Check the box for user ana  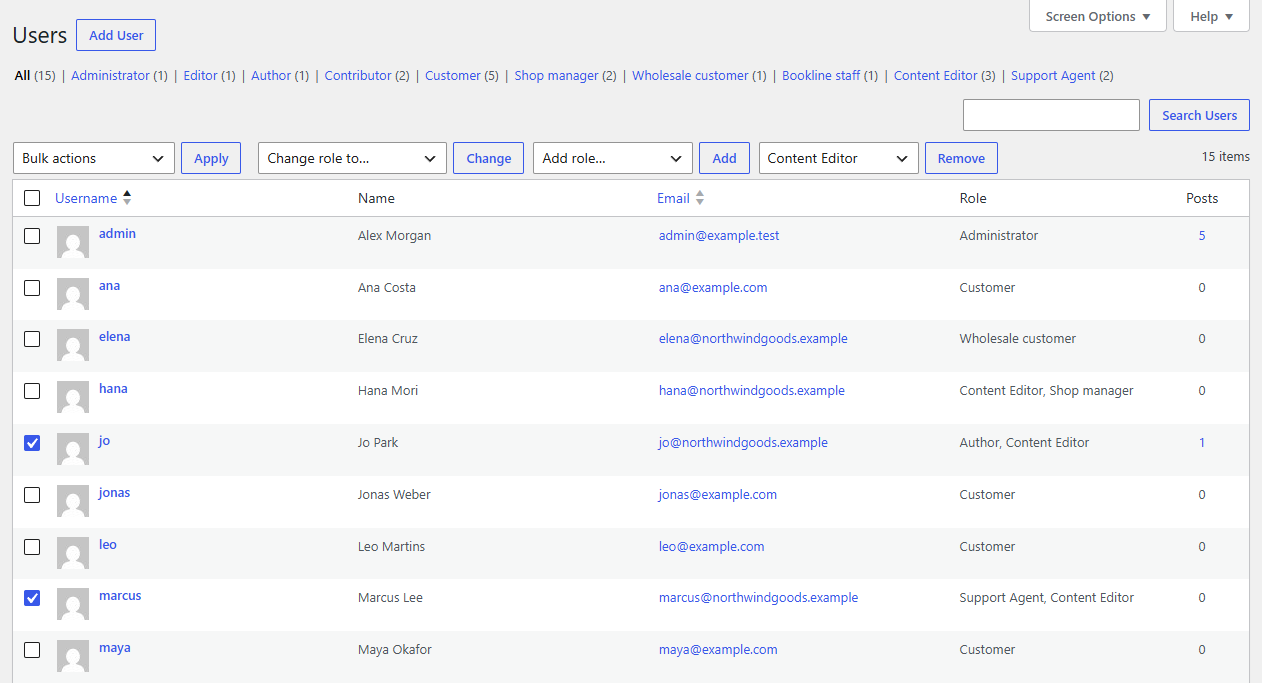tap(32, 288)
